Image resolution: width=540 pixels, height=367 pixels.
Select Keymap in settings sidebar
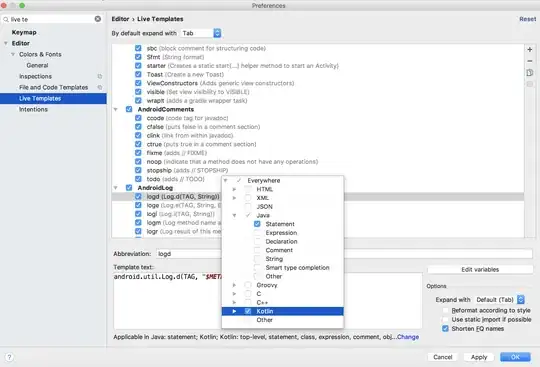tap(24, 32)
